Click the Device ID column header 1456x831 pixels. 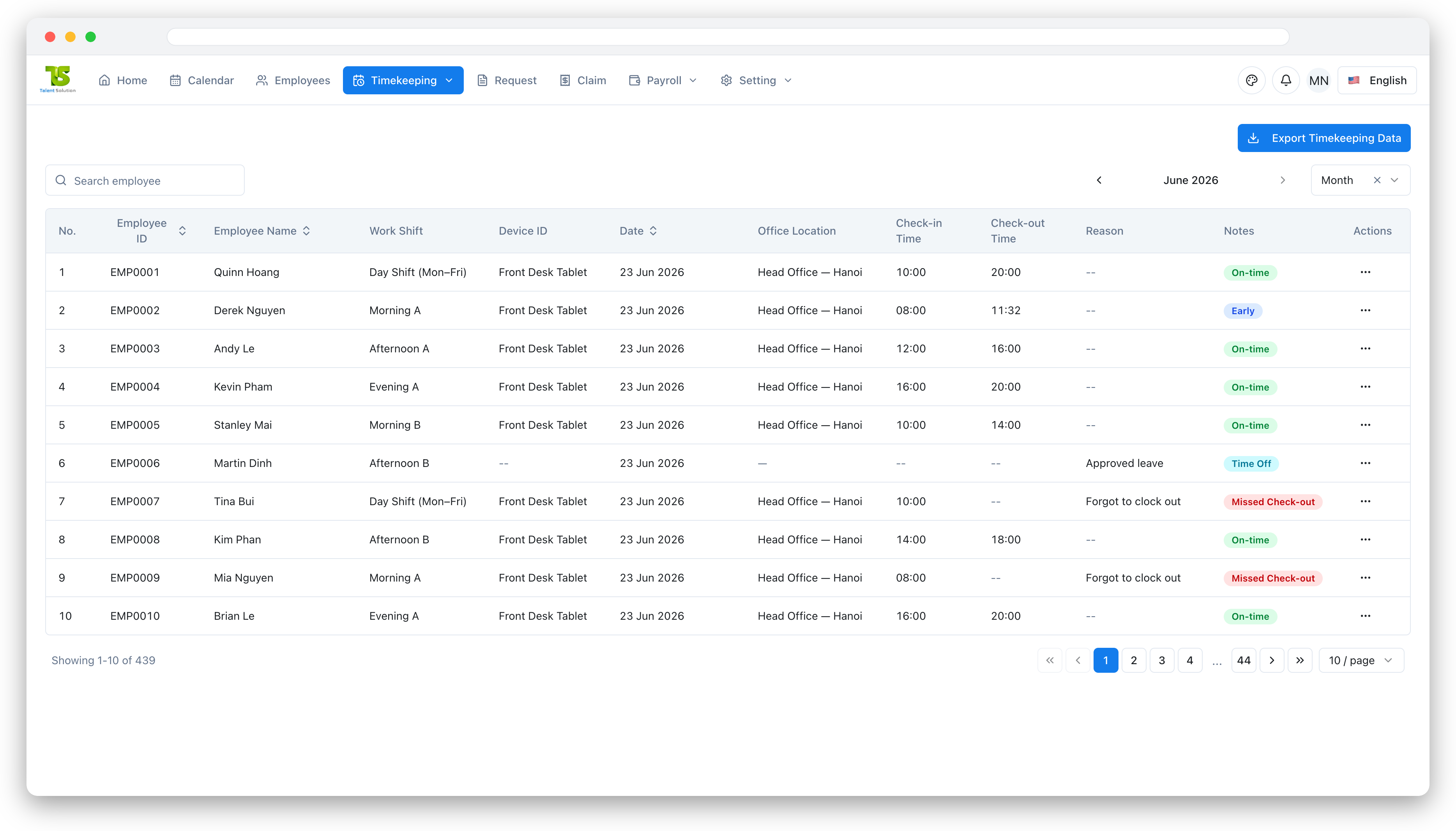click(x=523, y=231)
